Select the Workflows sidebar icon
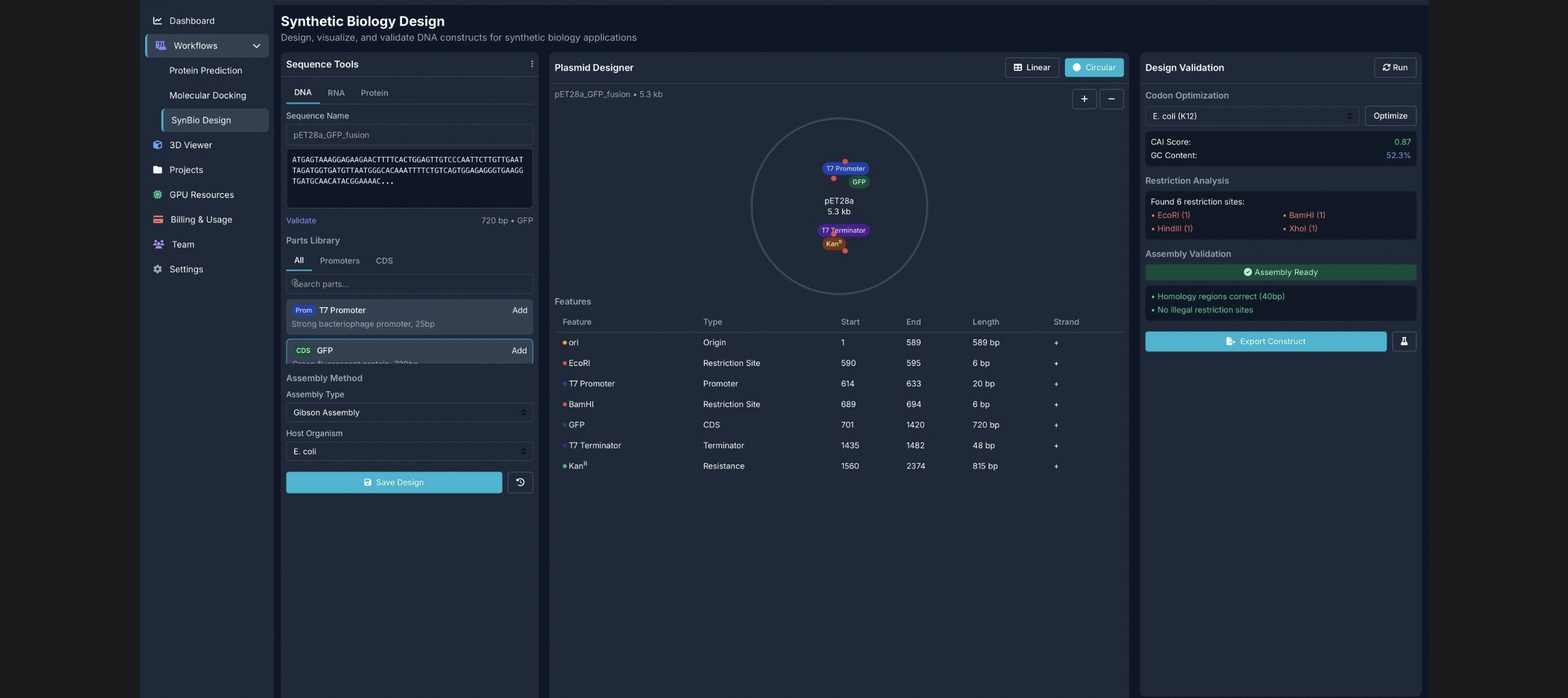 point(160,45)
